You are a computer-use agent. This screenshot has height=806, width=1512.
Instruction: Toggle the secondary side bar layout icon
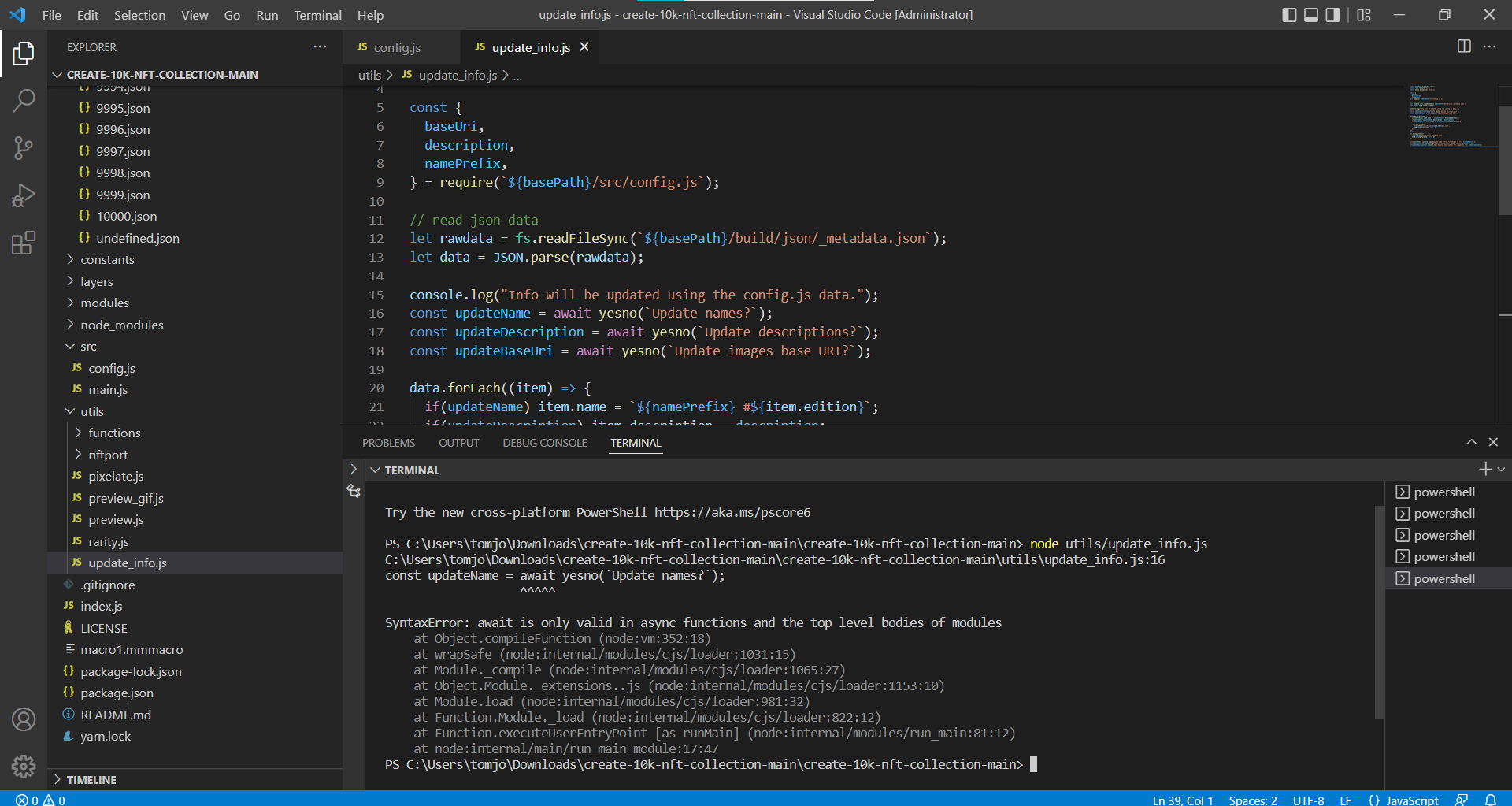[1332, 15]
